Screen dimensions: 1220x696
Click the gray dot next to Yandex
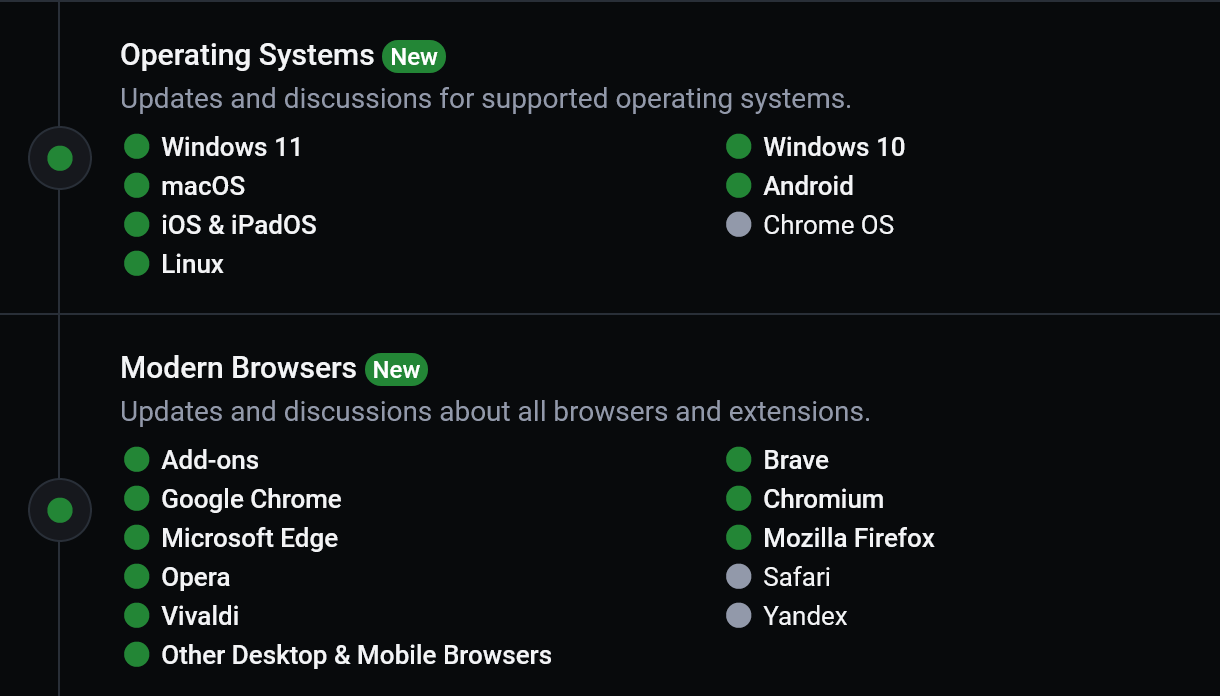(x=739, y=616)
